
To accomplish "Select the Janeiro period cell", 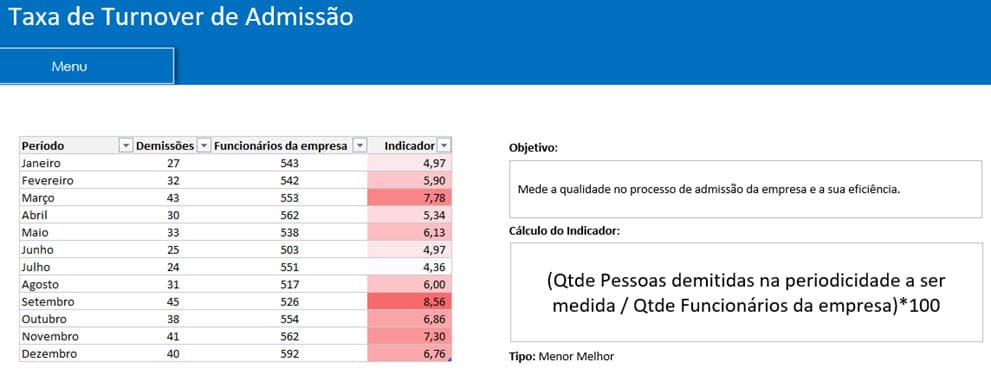I will click(77, 163).
